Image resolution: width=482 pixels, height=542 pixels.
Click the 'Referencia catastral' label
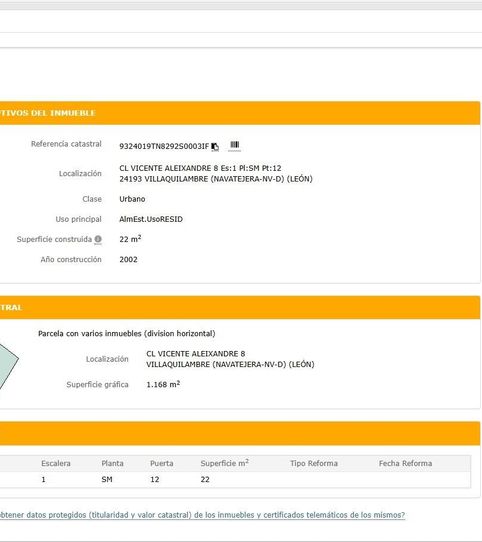66,144
